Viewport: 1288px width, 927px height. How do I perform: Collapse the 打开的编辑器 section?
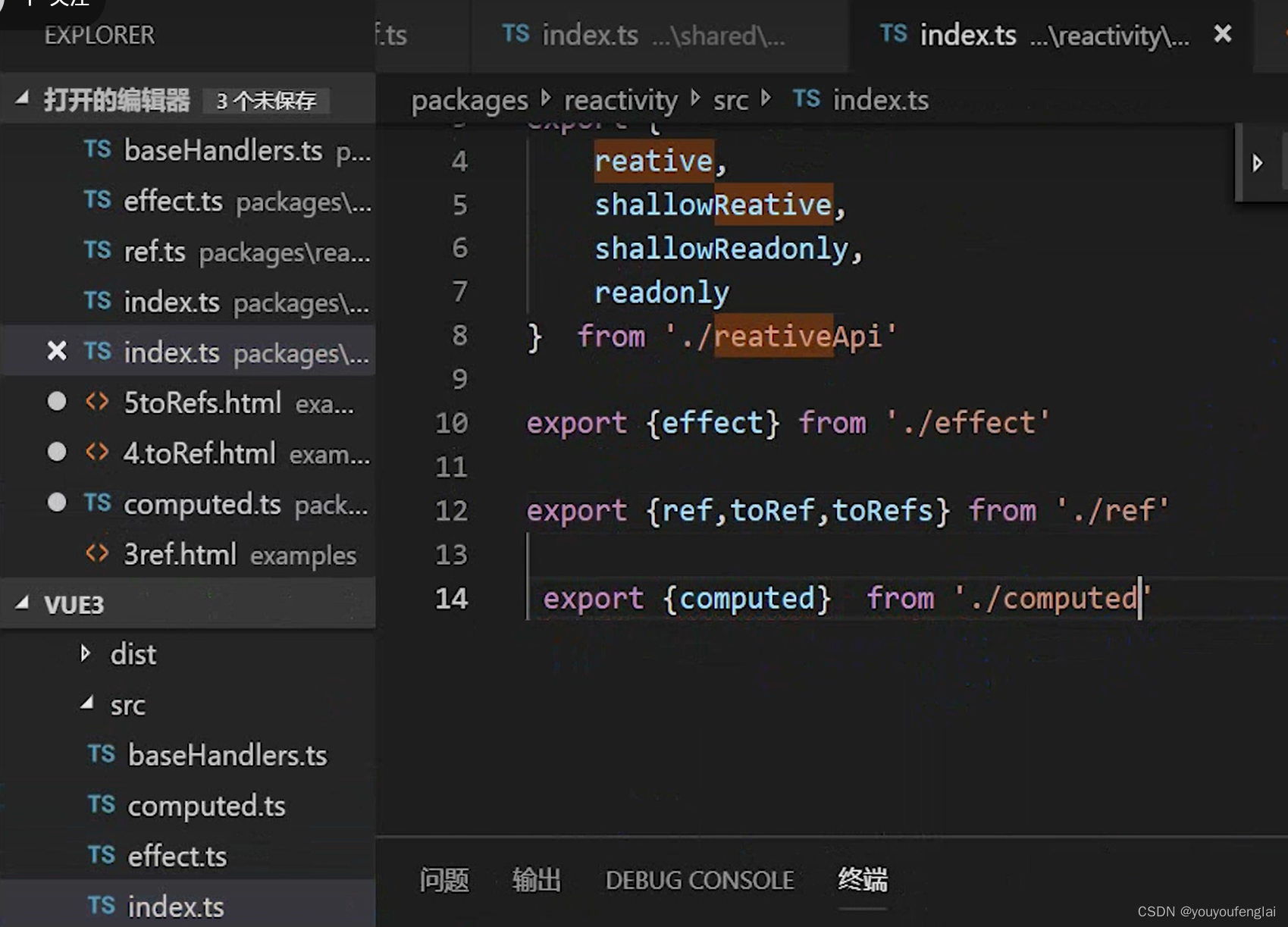click(x=23, y=99)
